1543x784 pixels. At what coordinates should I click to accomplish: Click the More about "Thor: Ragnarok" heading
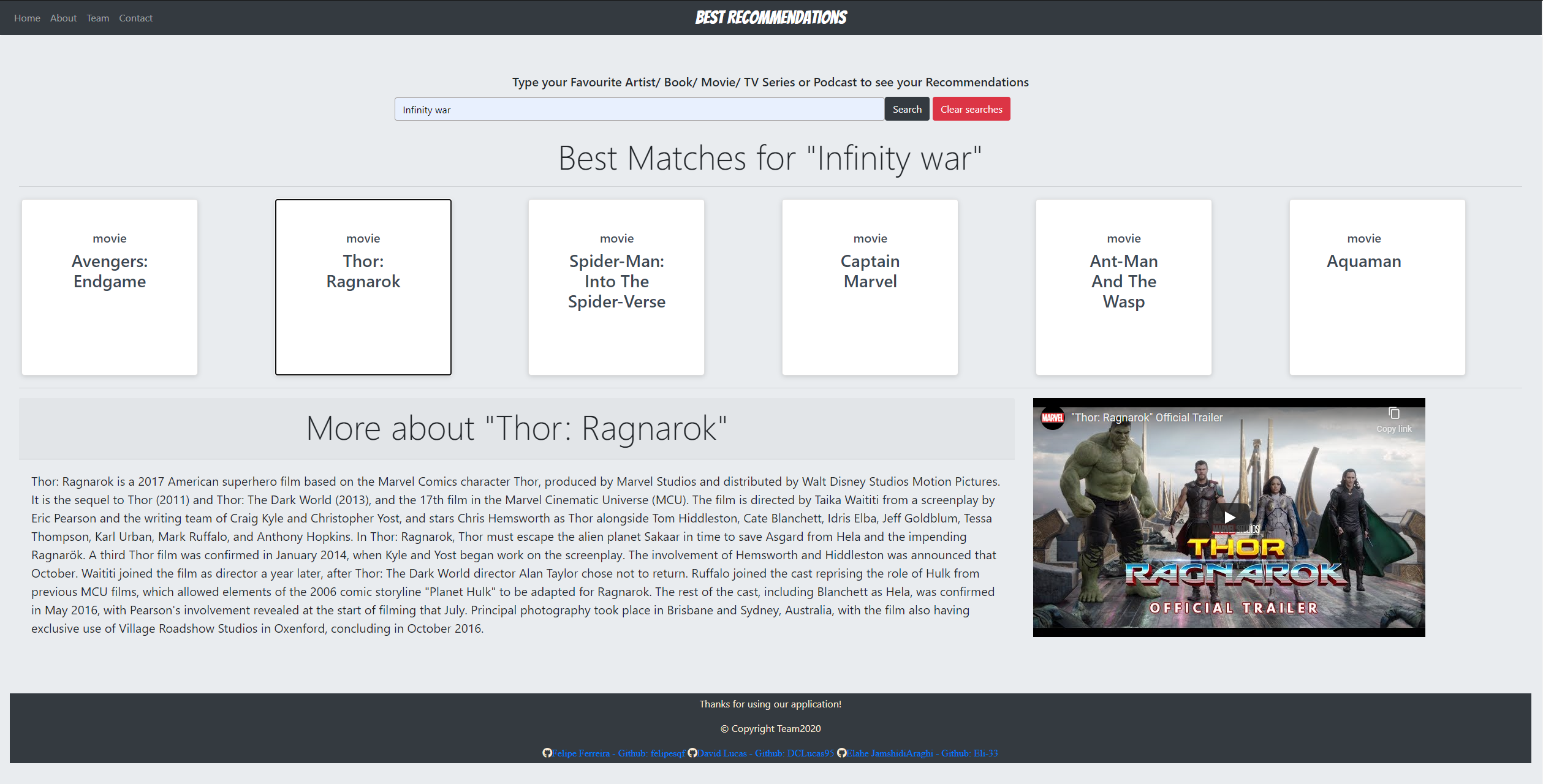click(x=517, y=428)
